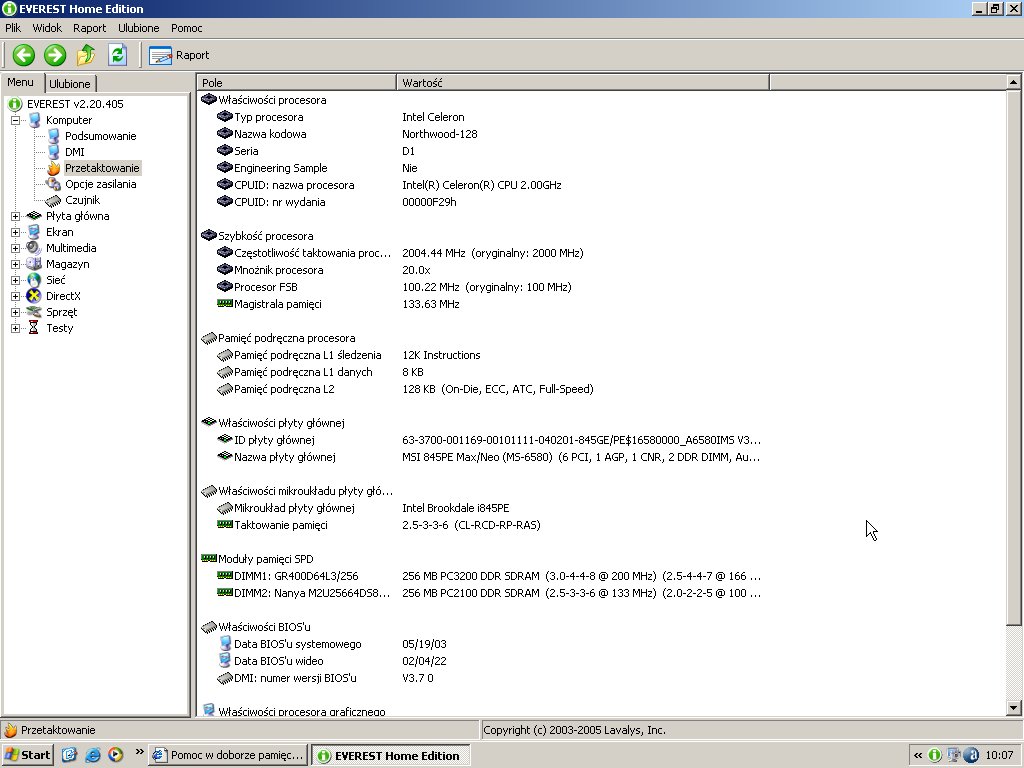Open the Ulubione menu in menu bar
Screen dimensions: 1024x768
tap(138, 28)
